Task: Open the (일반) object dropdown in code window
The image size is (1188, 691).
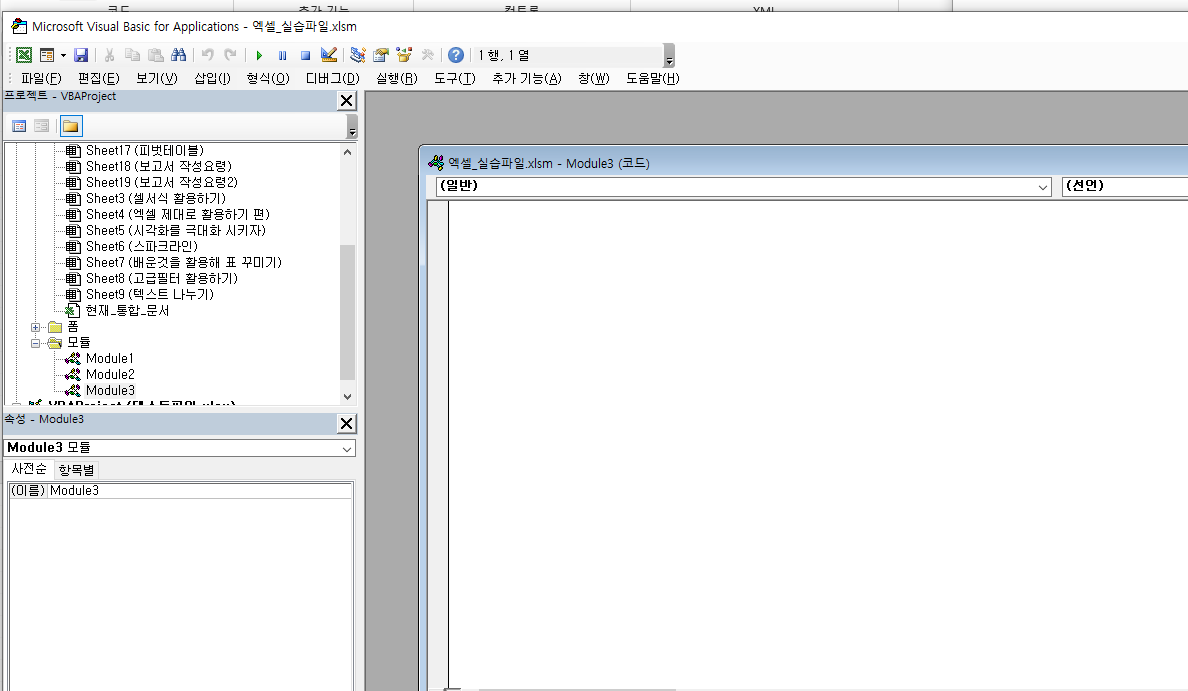Action: click(x=1043, y=186)
